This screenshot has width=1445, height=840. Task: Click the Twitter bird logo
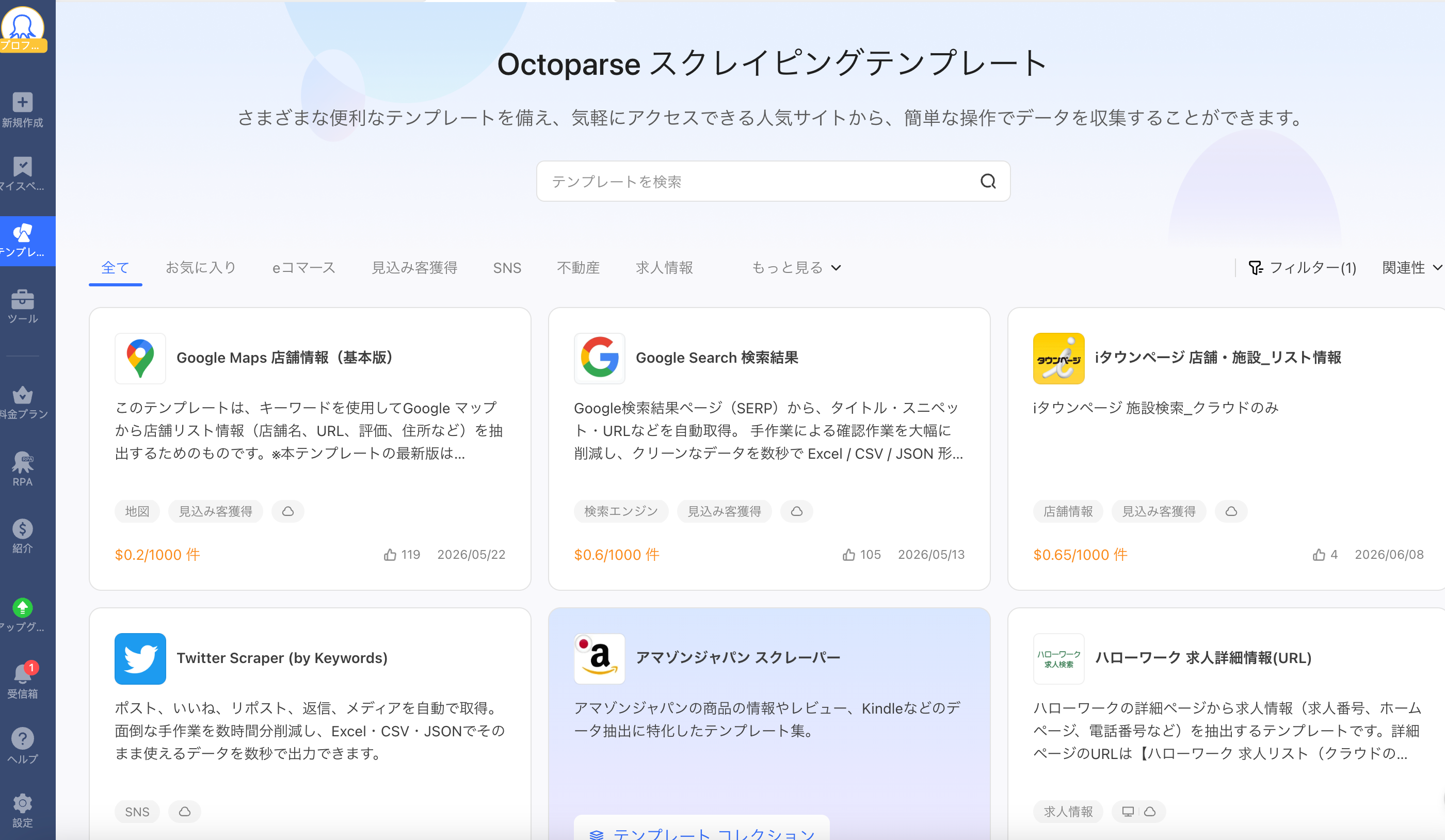pos(140,658)
